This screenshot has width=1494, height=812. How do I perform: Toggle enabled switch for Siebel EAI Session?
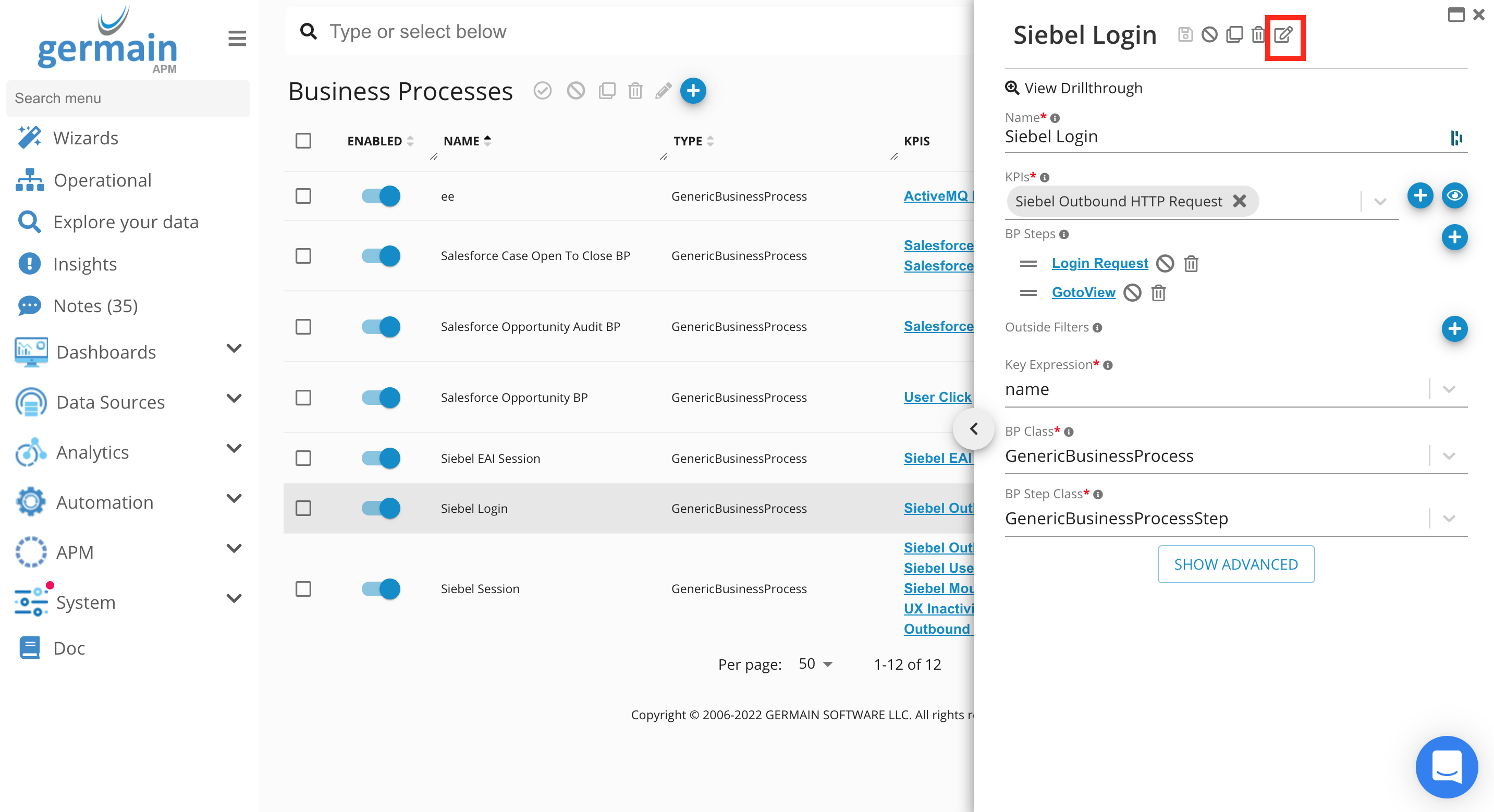(381, 458)
